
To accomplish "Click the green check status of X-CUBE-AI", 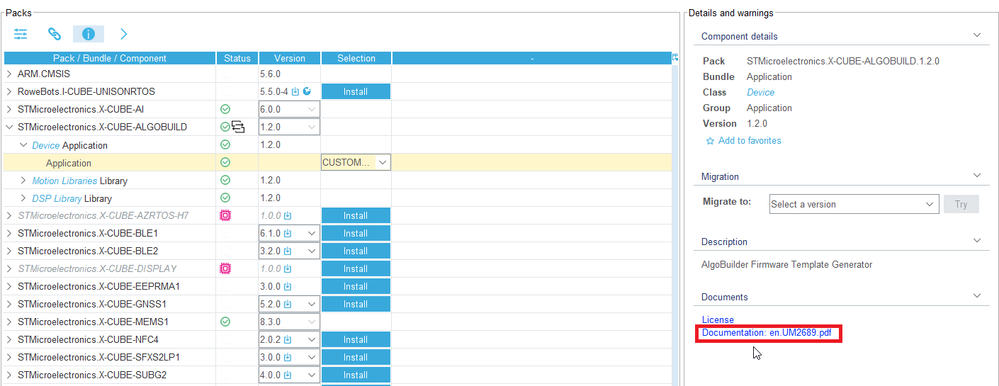I will point(225,110).
